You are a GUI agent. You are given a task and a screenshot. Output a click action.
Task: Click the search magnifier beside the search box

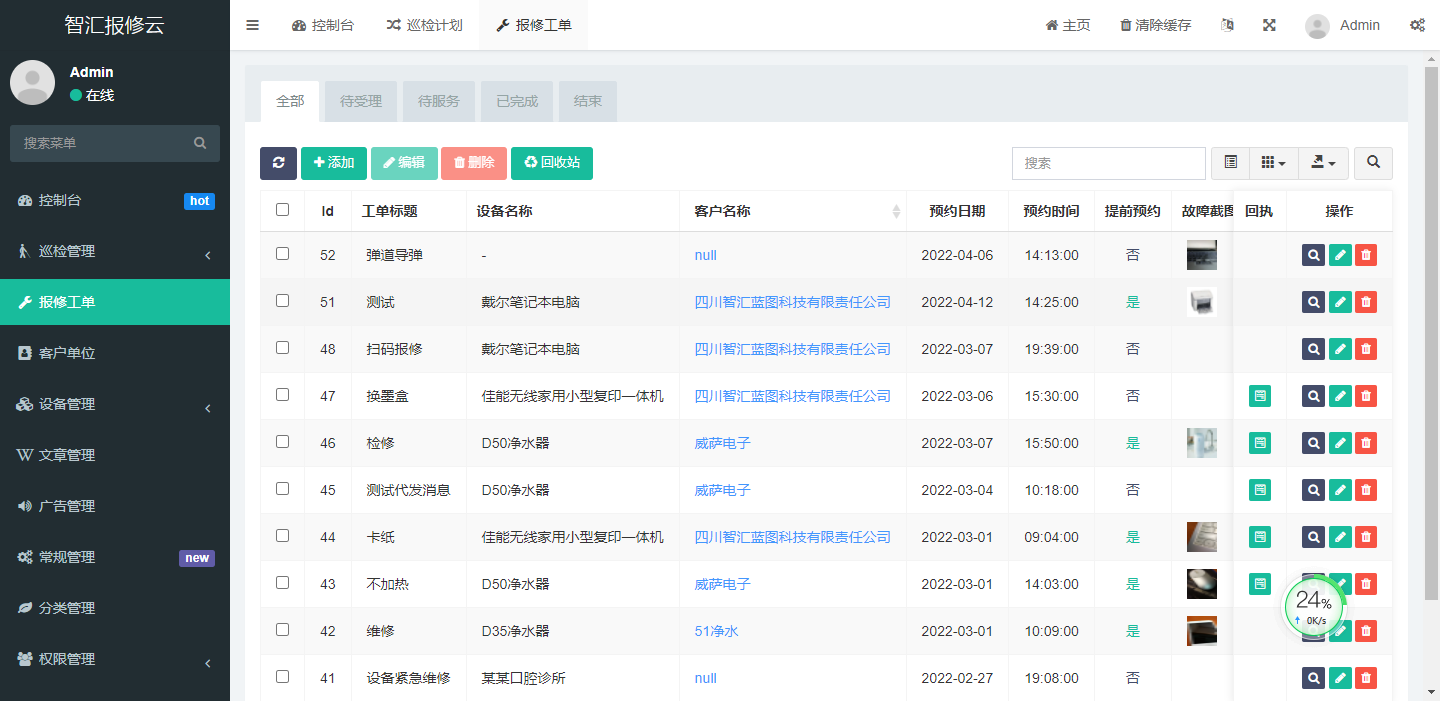click(1373, 162)
